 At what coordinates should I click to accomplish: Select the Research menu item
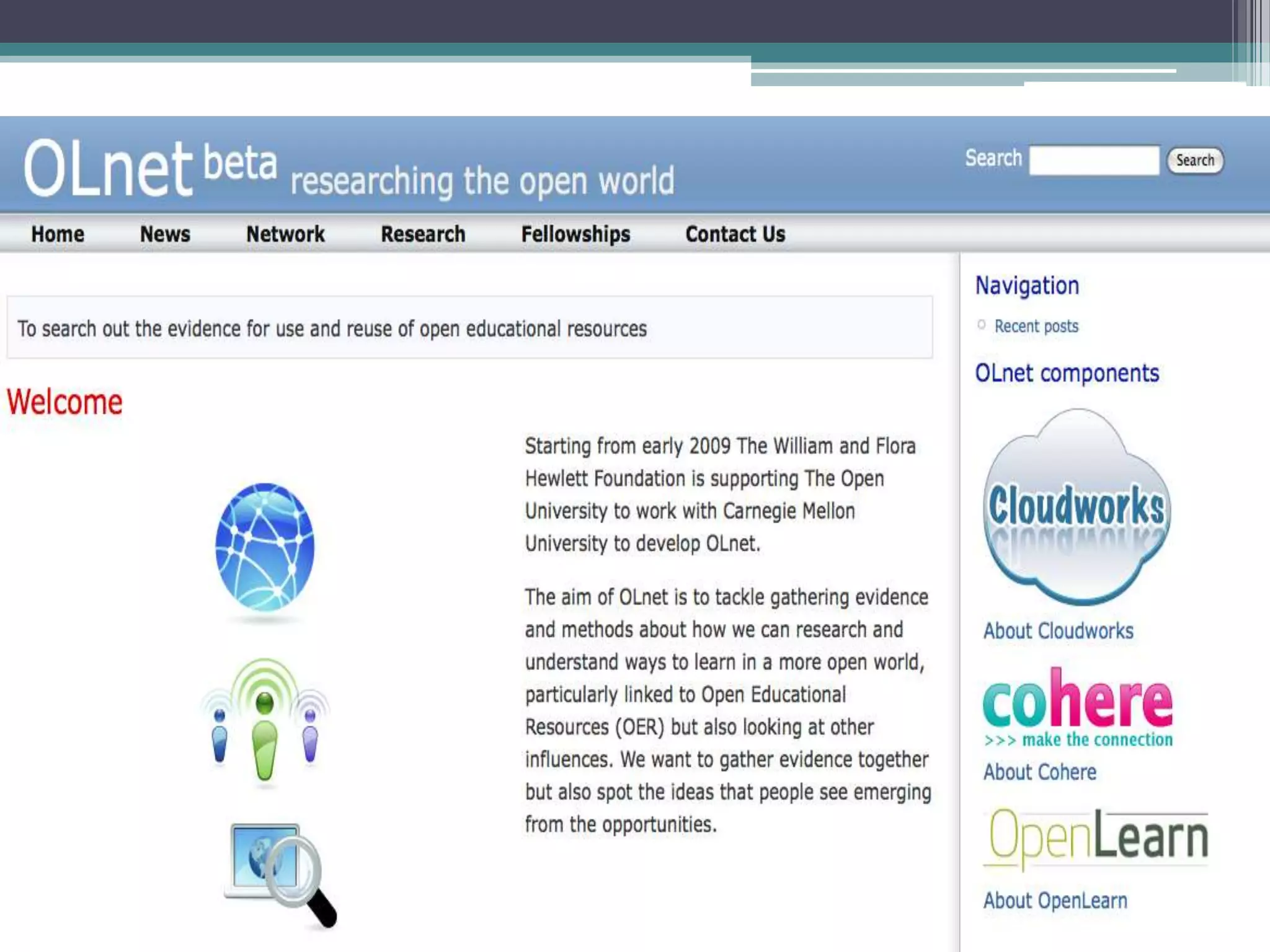(423, 234)
